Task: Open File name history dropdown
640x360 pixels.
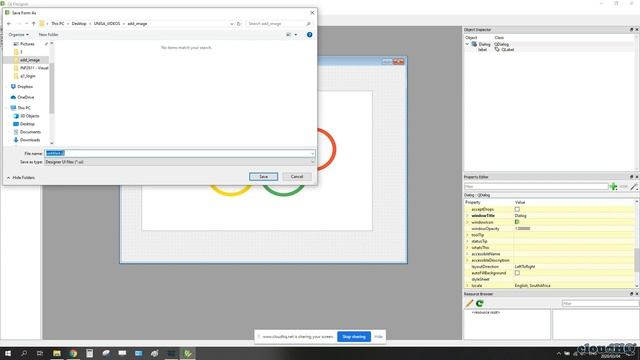Action: tap(312, 153)
